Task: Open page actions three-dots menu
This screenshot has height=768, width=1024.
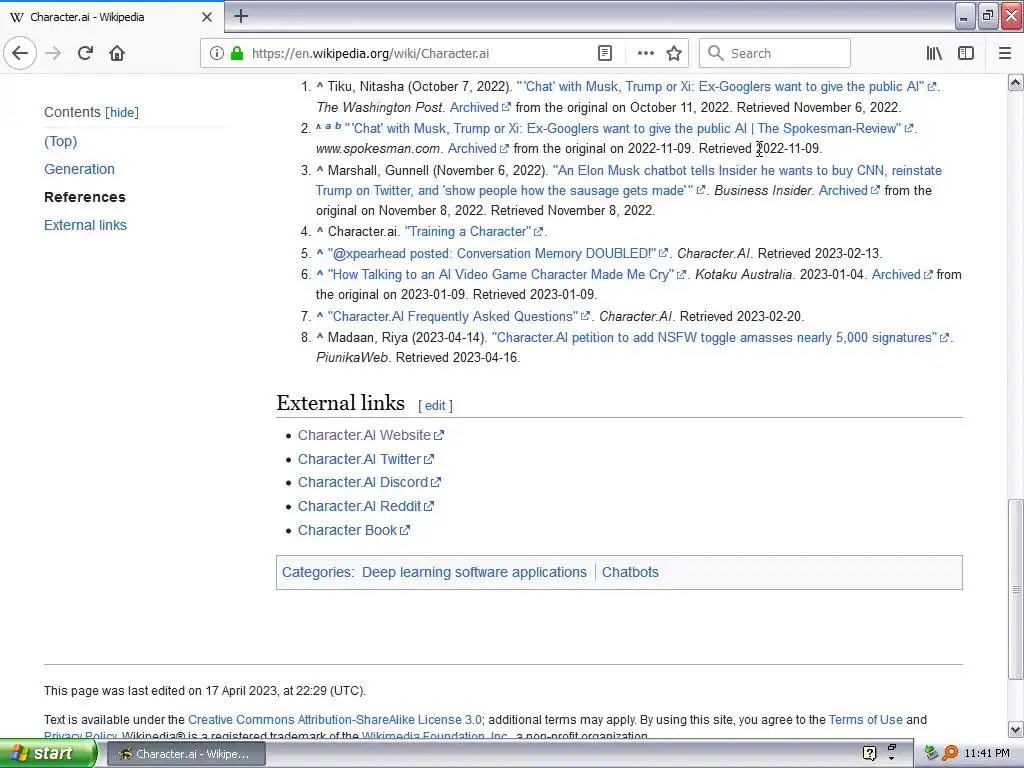Action: click(645, 54)
